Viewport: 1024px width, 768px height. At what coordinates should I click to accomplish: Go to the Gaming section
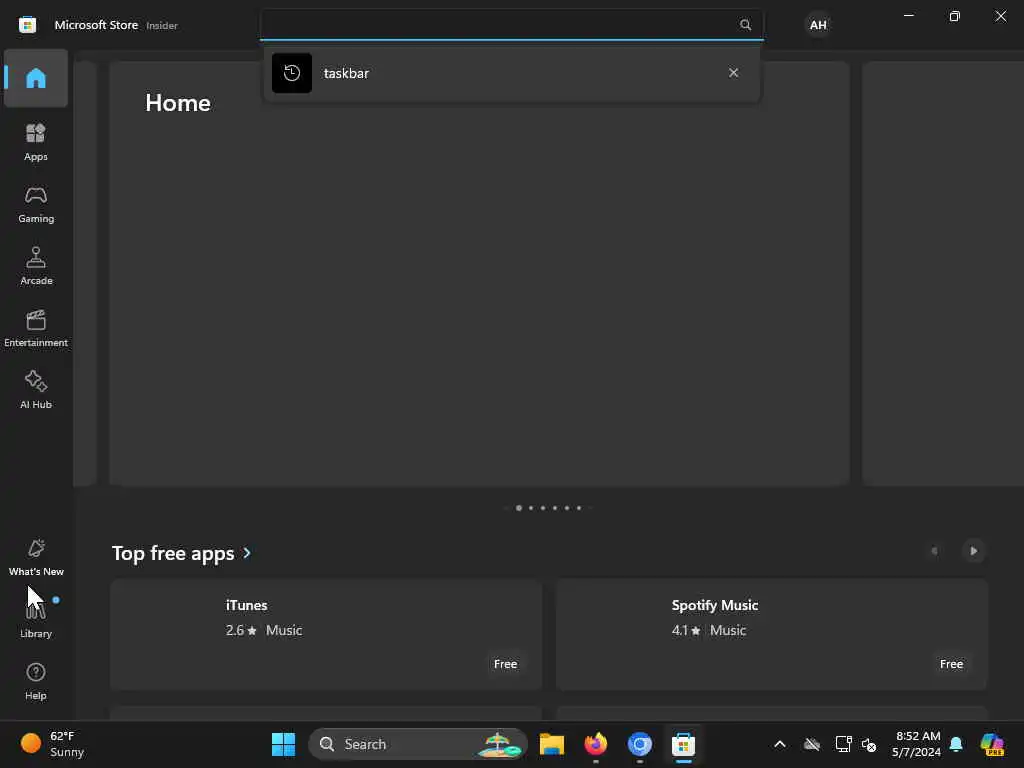point(36,204)
